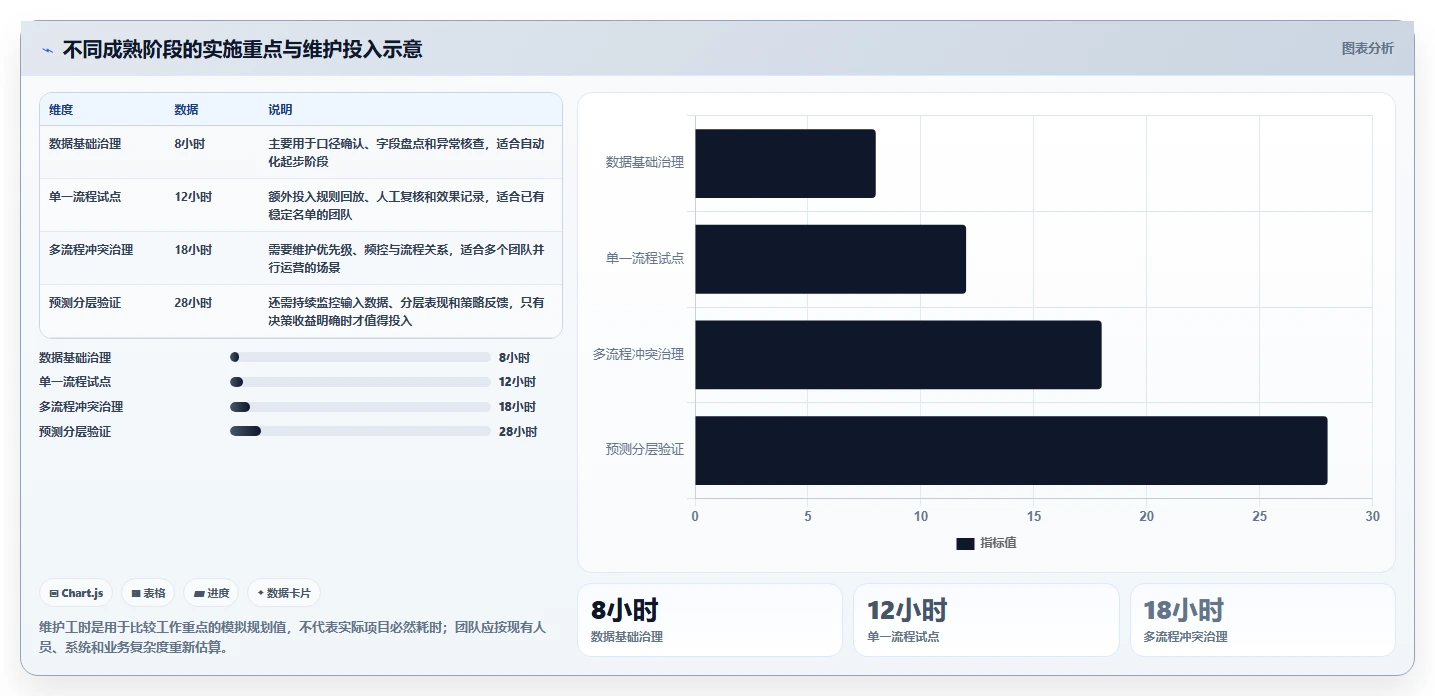Image resolution: width=1435 pixels, height=696 pixels.
Task: Click the 维度 column header
Action: tap(61, 110)
